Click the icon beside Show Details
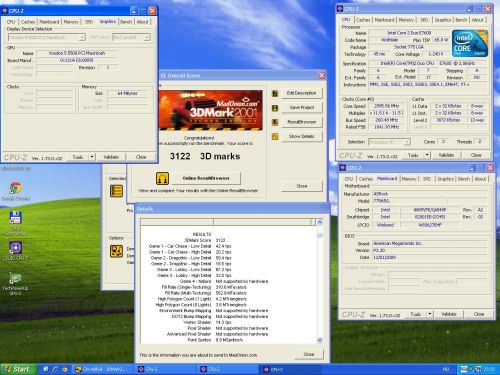 pos(275,136)
